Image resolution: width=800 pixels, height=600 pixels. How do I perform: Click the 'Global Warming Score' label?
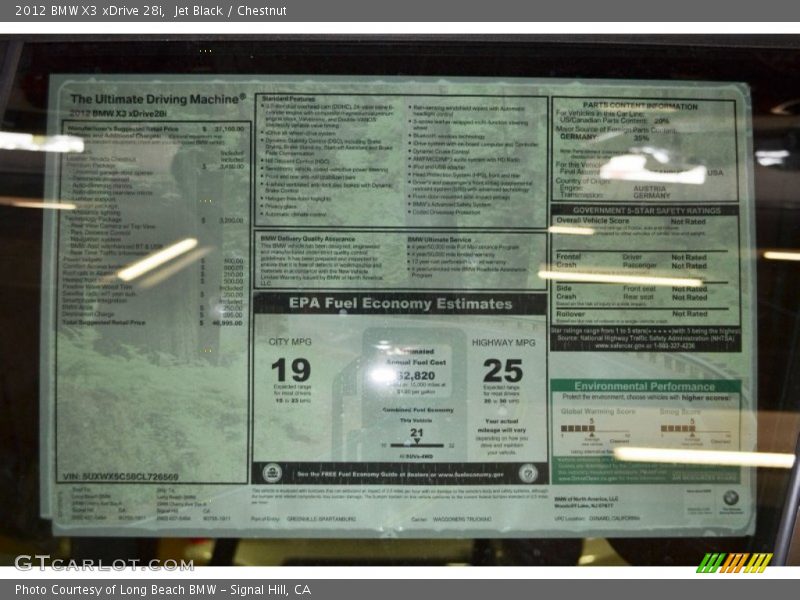pos(598,411)
